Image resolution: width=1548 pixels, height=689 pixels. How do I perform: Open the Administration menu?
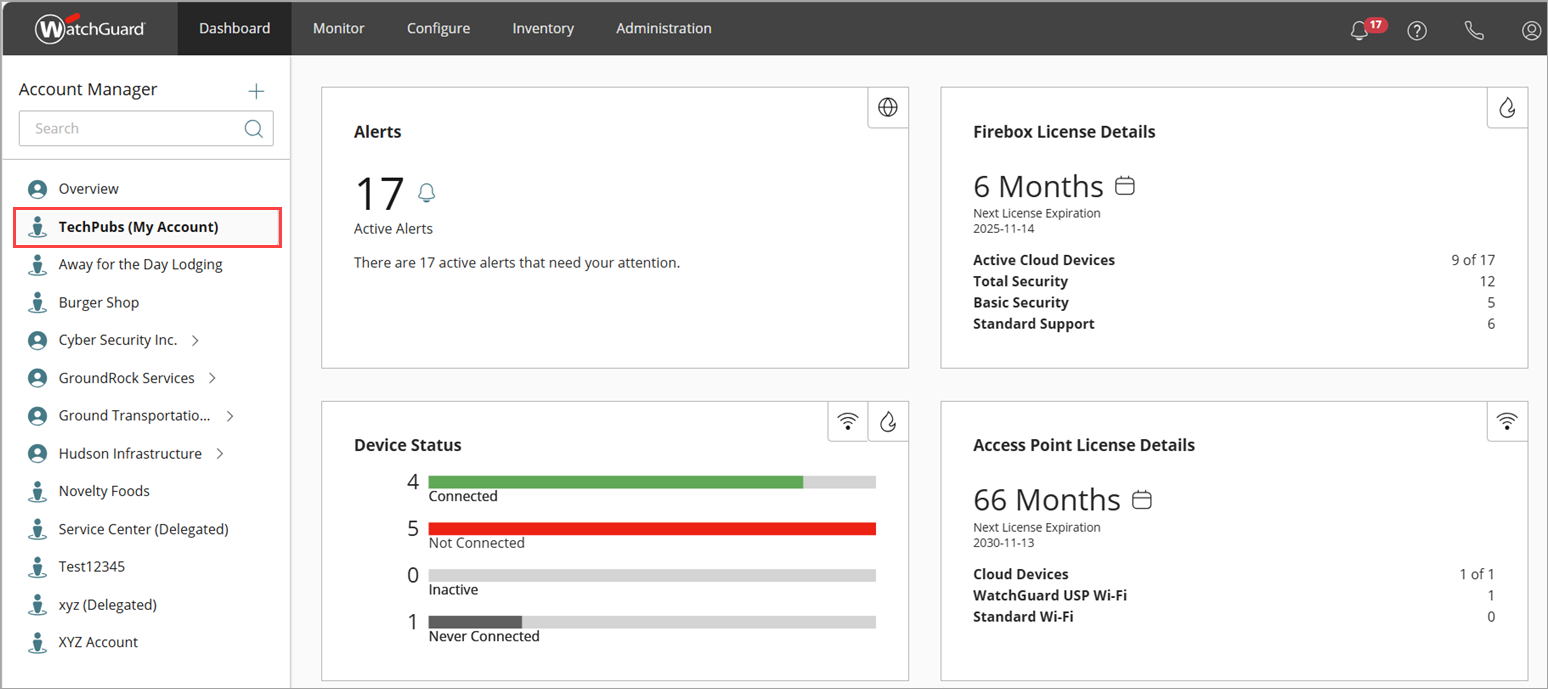click(x=663, y=28)
